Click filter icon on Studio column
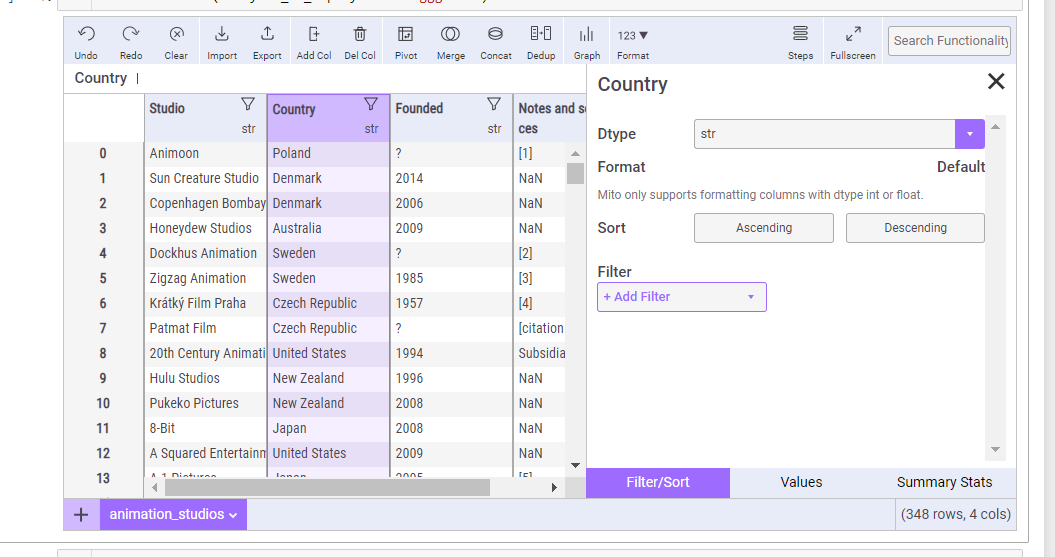The image size is (1055, 557). [x=248, y=104]
